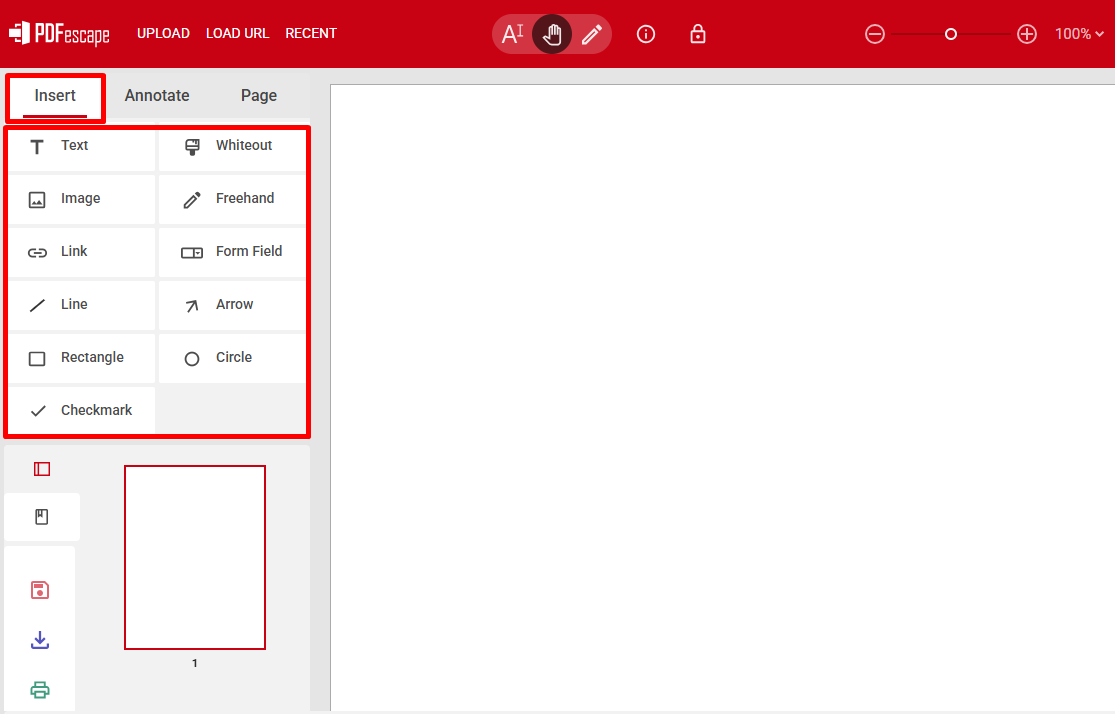1115x714 pixels.
Task: Choose the text select cursor tool
Action: (x=512, y=35)
